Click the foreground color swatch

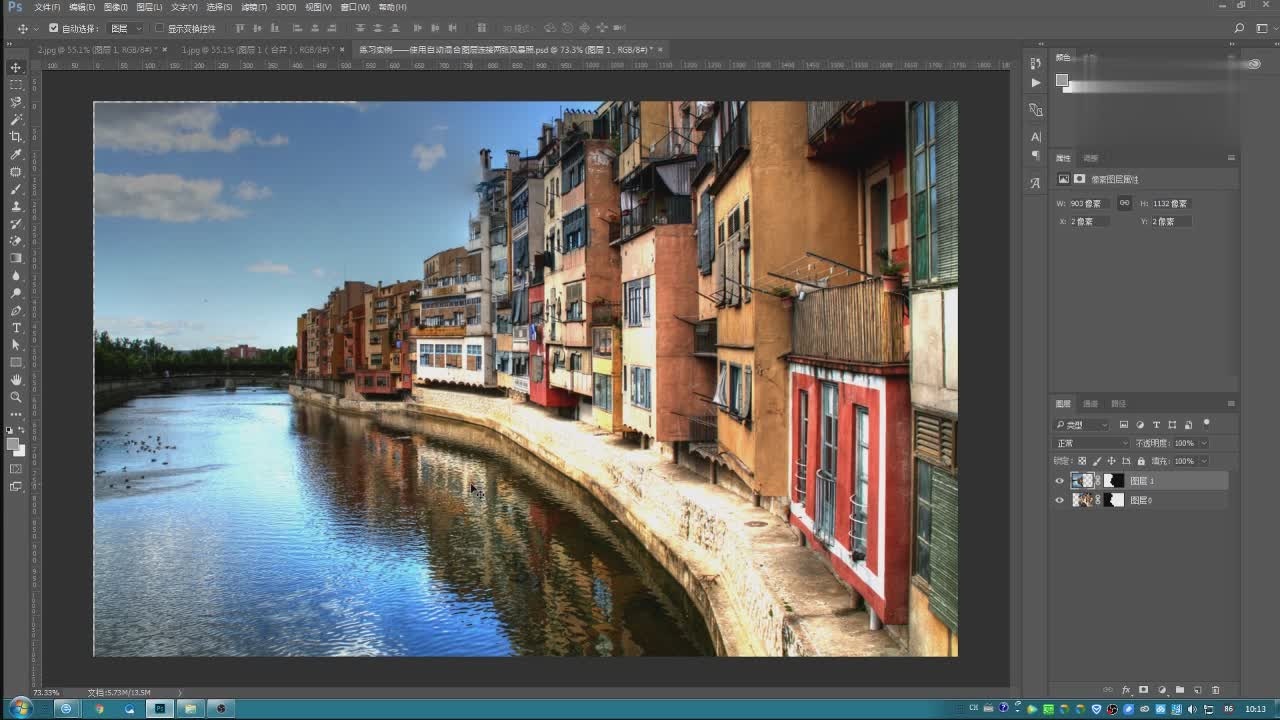(x=12, y=444)
